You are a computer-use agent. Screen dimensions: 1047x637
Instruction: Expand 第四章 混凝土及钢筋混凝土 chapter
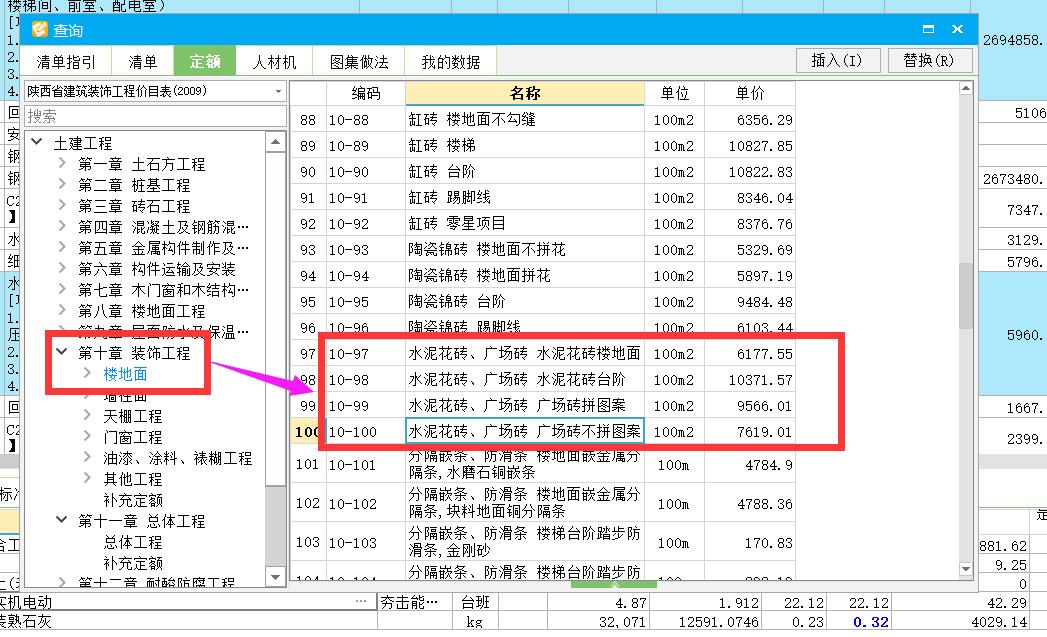pyautogui.click(x=62, y=226)
